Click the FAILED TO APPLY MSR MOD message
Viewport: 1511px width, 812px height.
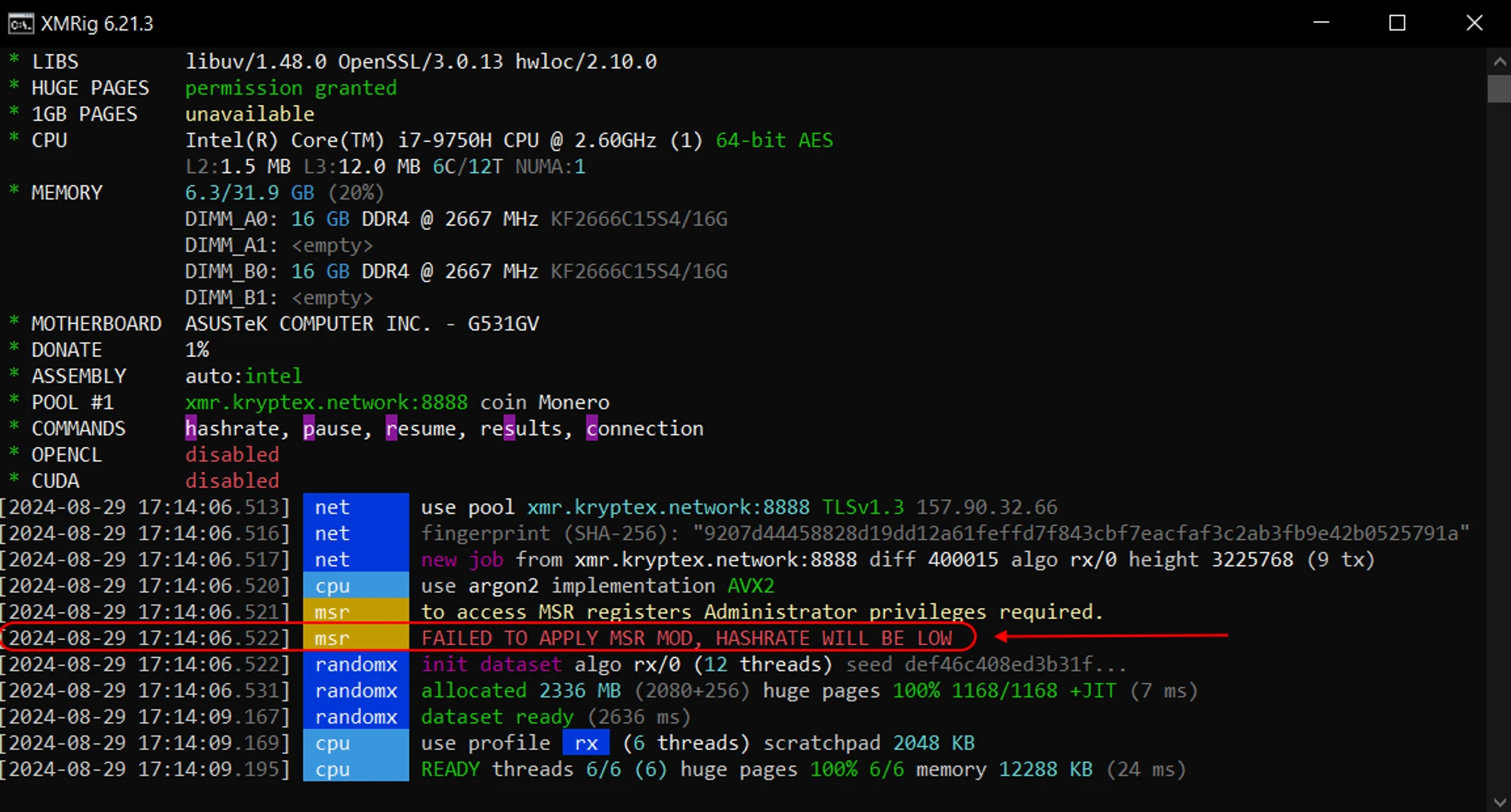(x=686, y=638)
